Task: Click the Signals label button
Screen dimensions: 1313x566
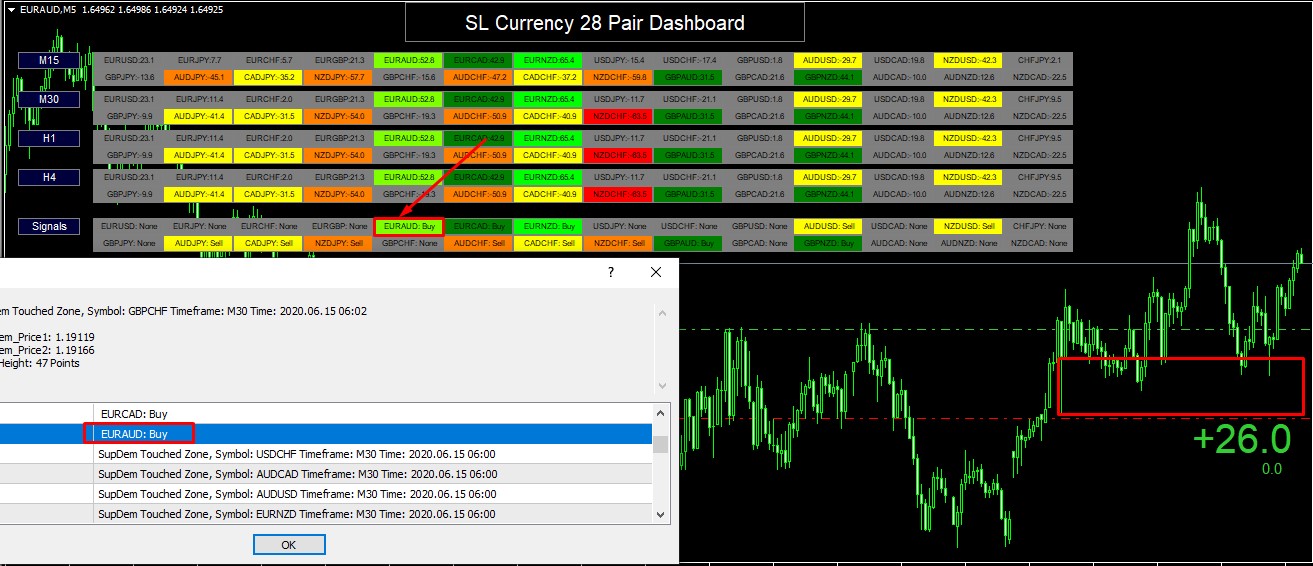Action: (49, 227)
